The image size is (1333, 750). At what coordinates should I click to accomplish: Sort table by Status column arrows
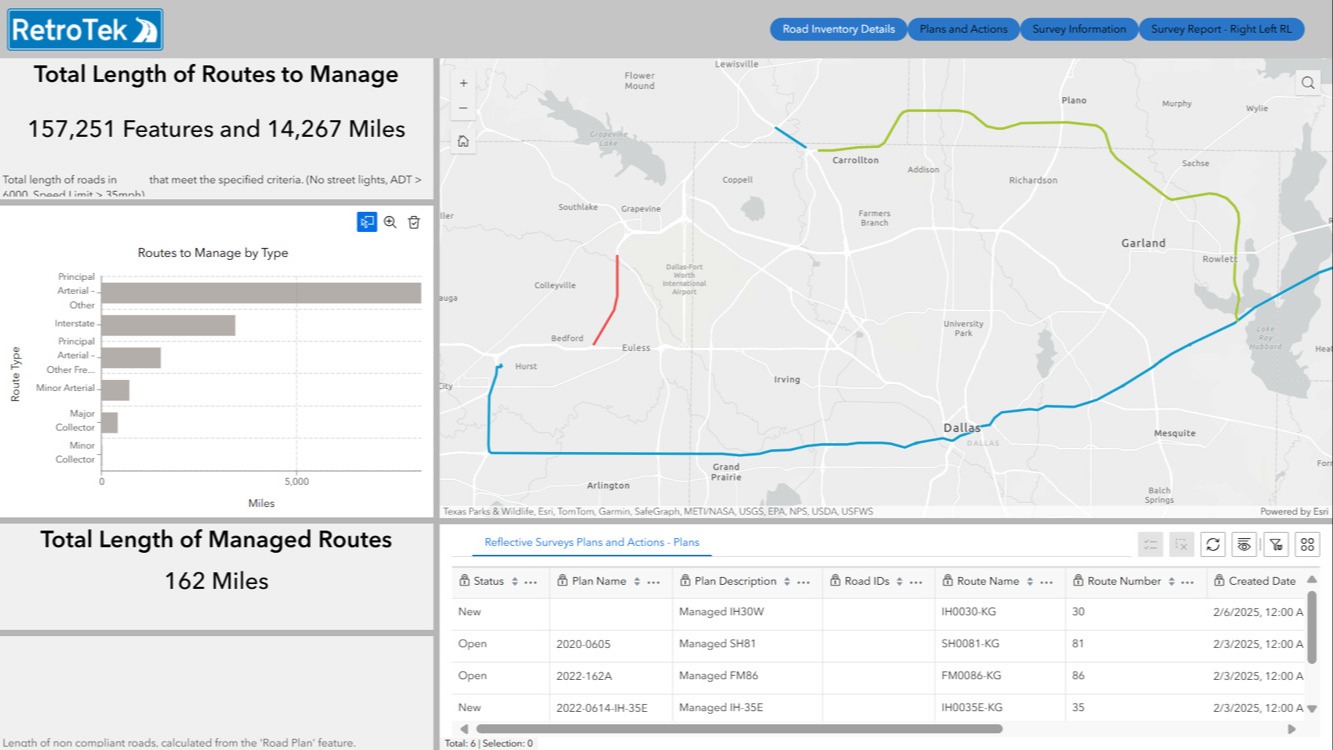515,581
